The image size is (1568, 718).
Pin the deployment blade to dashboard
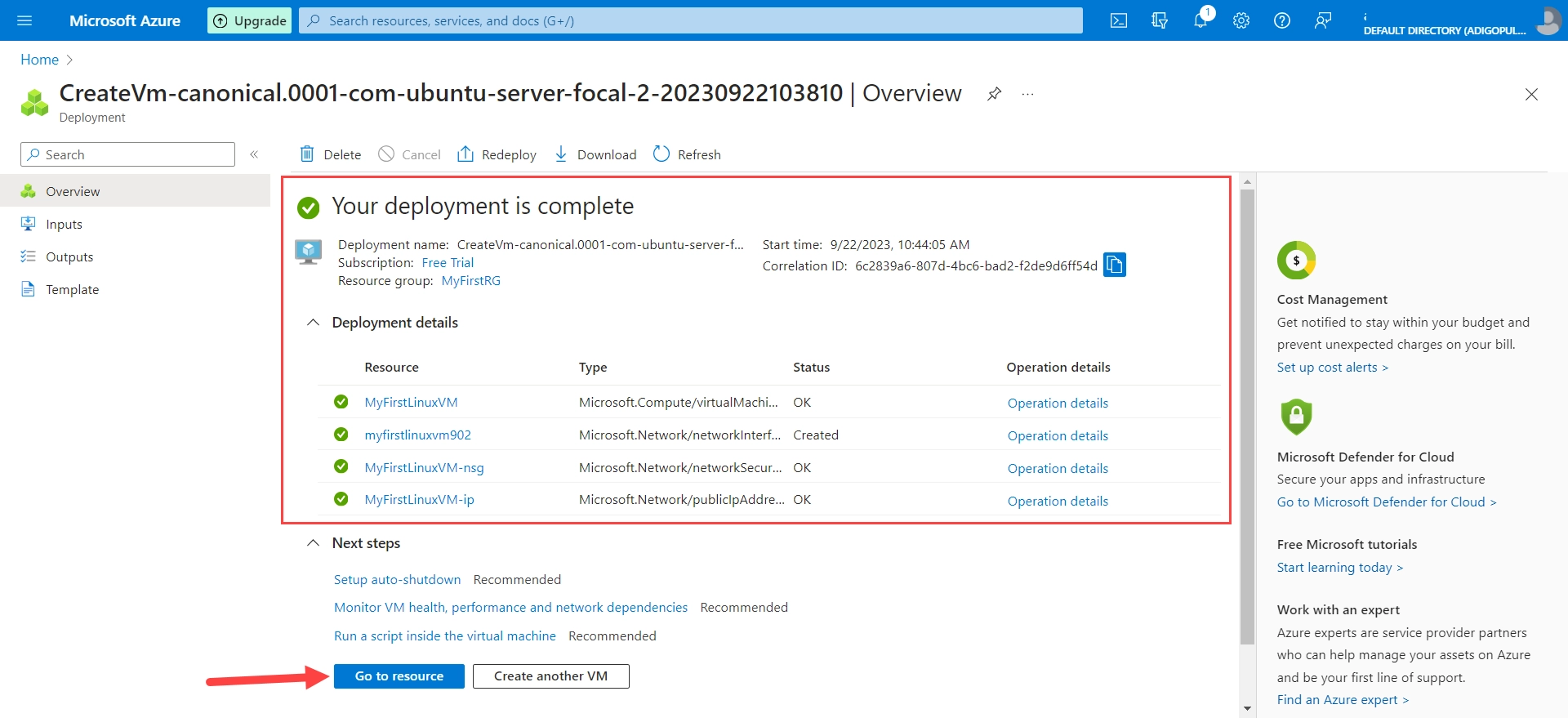994,94
